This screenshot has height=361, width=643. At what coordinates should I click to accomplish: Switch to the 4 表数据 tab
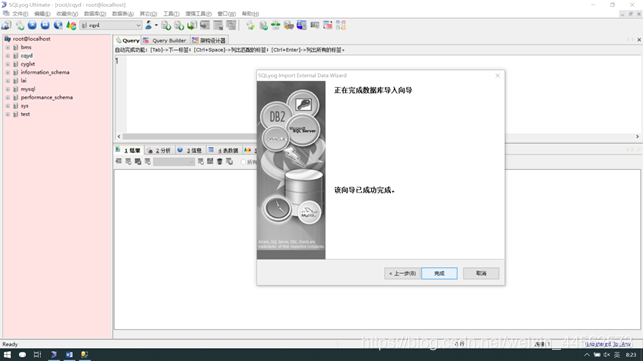coord(223,151)
